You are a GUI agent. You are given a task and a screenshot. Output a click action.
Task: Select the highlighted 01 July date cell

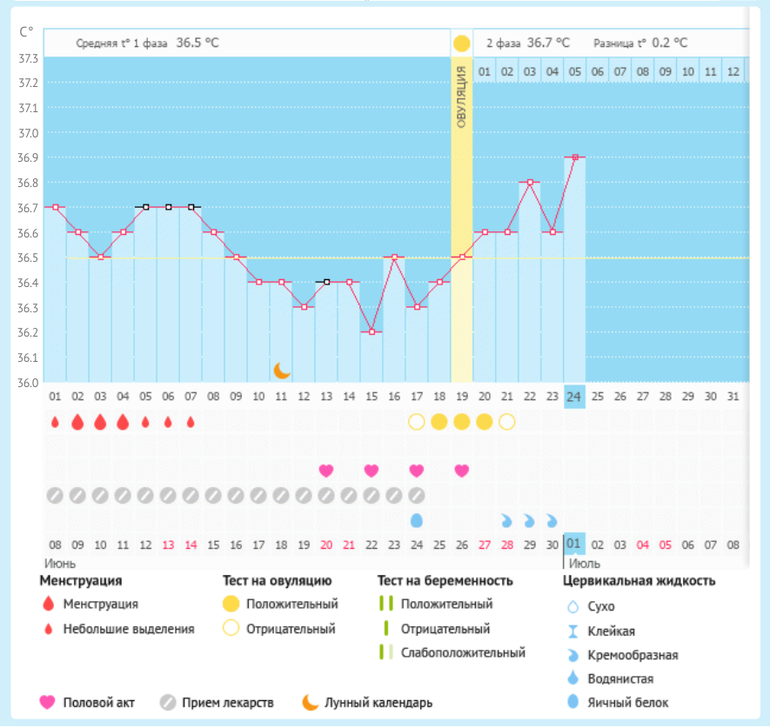click(574, 544)
